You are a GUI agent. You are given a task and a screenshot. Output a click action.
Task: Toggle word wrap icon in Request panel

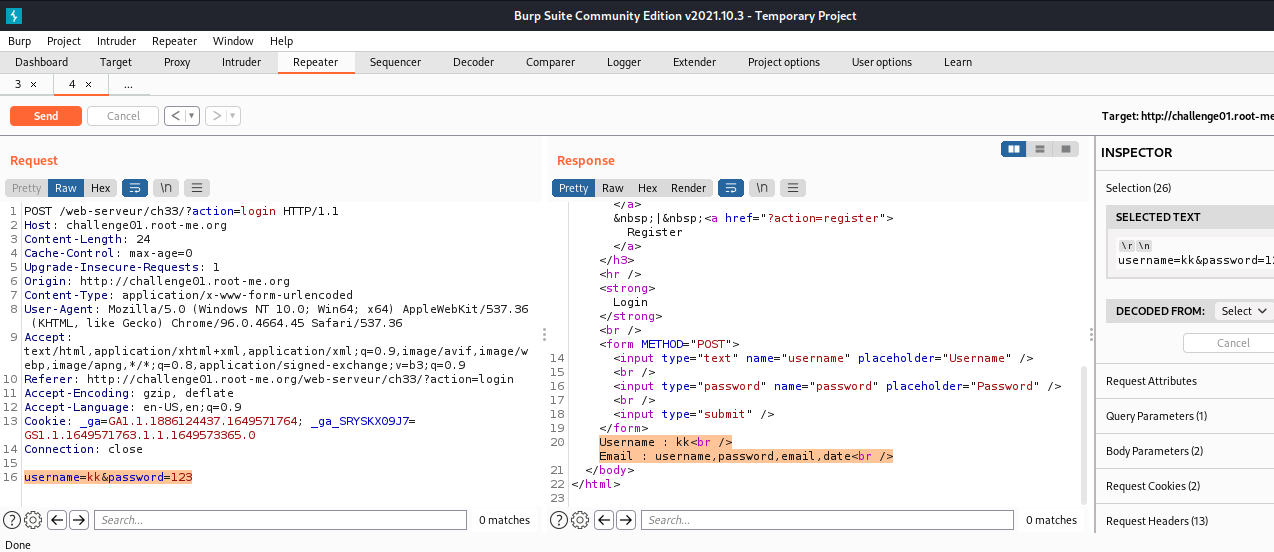pyautogui.click(x=134, y=188)
